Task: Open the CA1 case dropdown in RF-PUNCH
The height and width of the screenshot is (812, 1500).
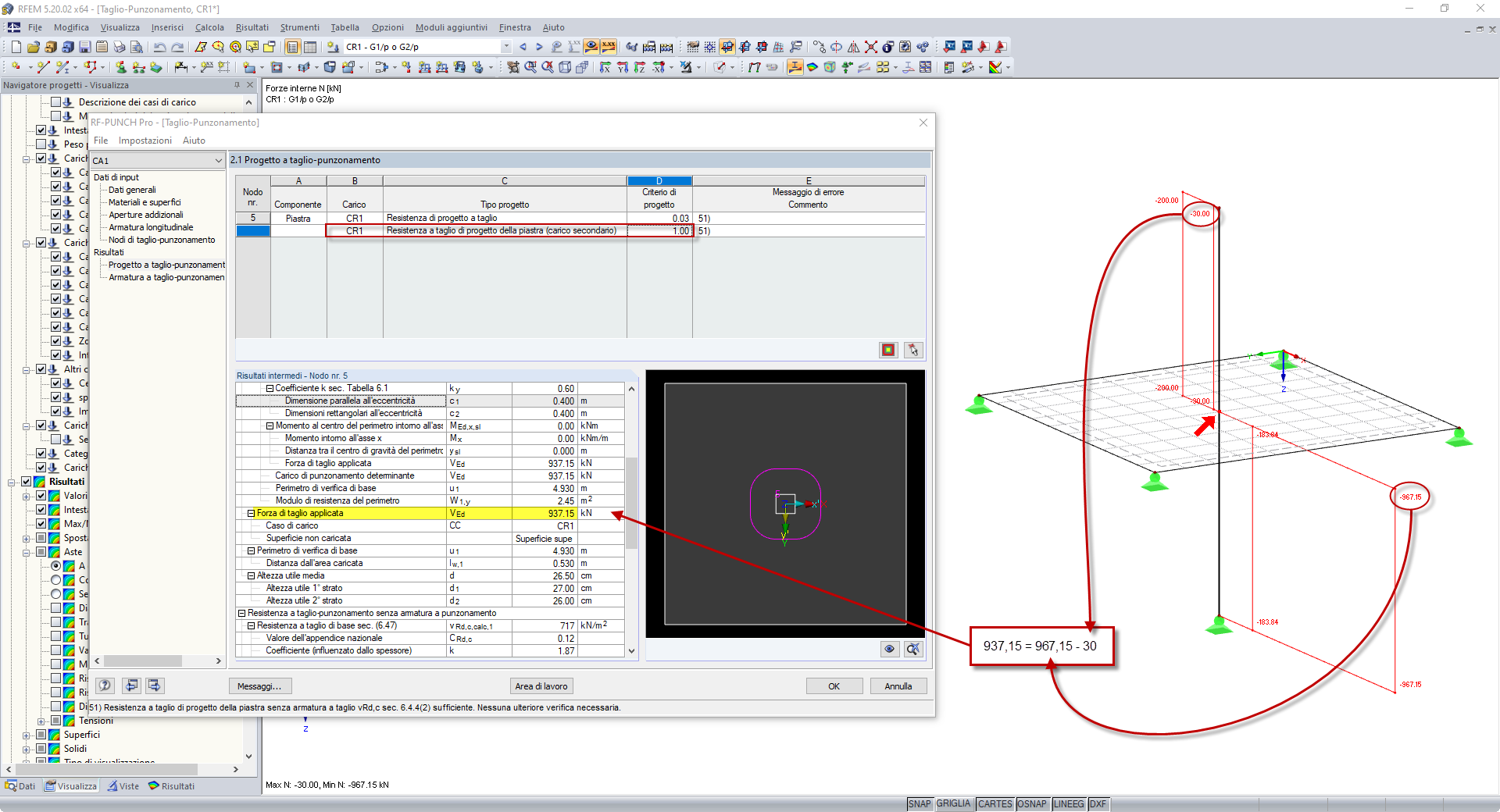Action: click(218, 161)
